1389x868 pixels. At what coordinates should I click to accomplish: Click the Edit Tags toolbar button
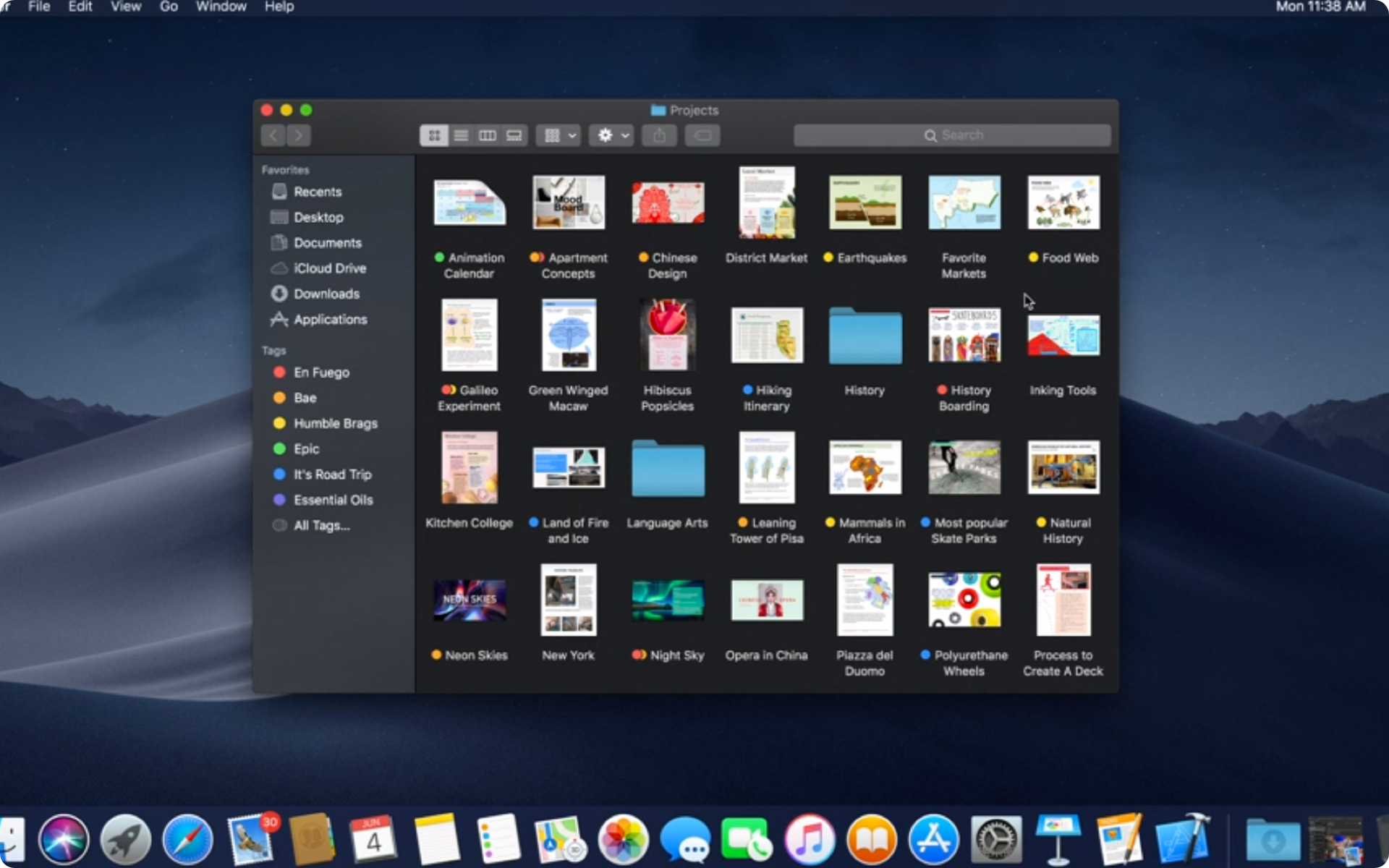pyautogui.click(x=702, y=135)
